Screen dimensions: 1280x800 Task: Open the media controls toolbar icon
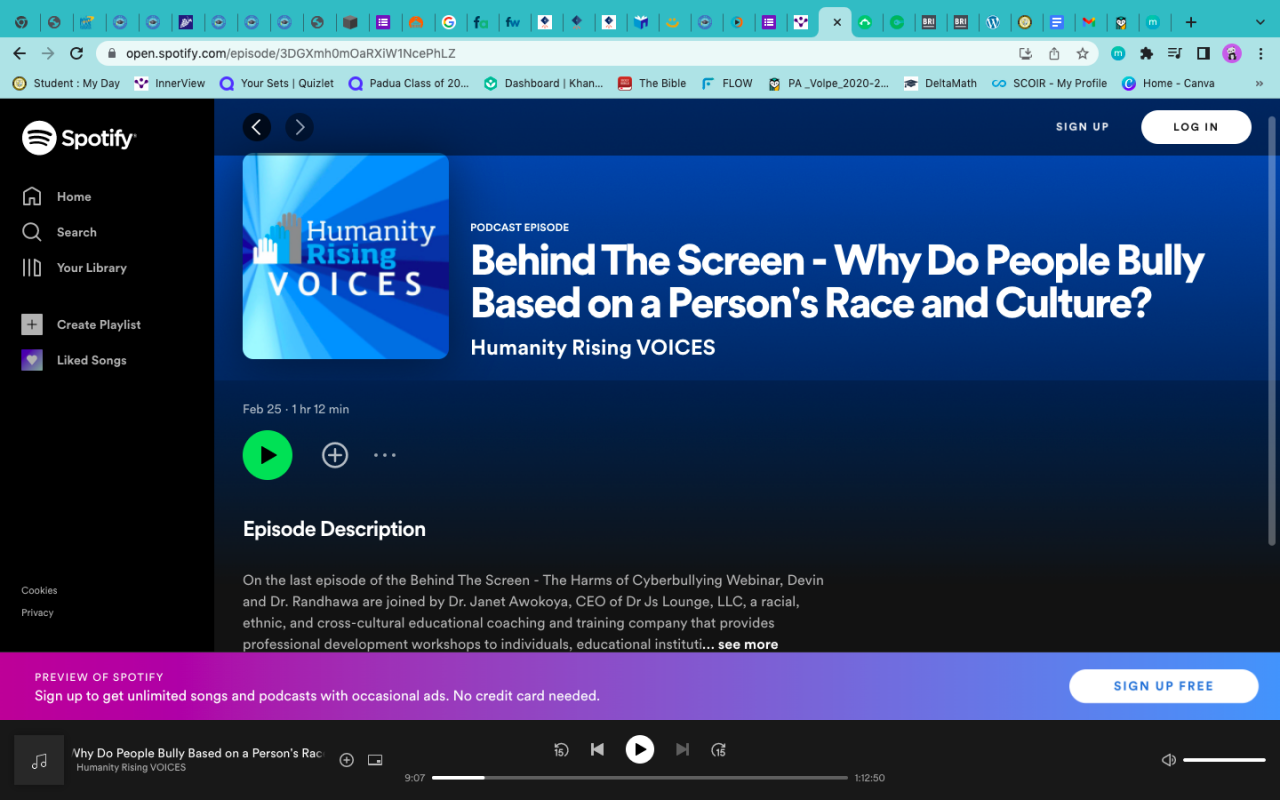(1175, 53)
